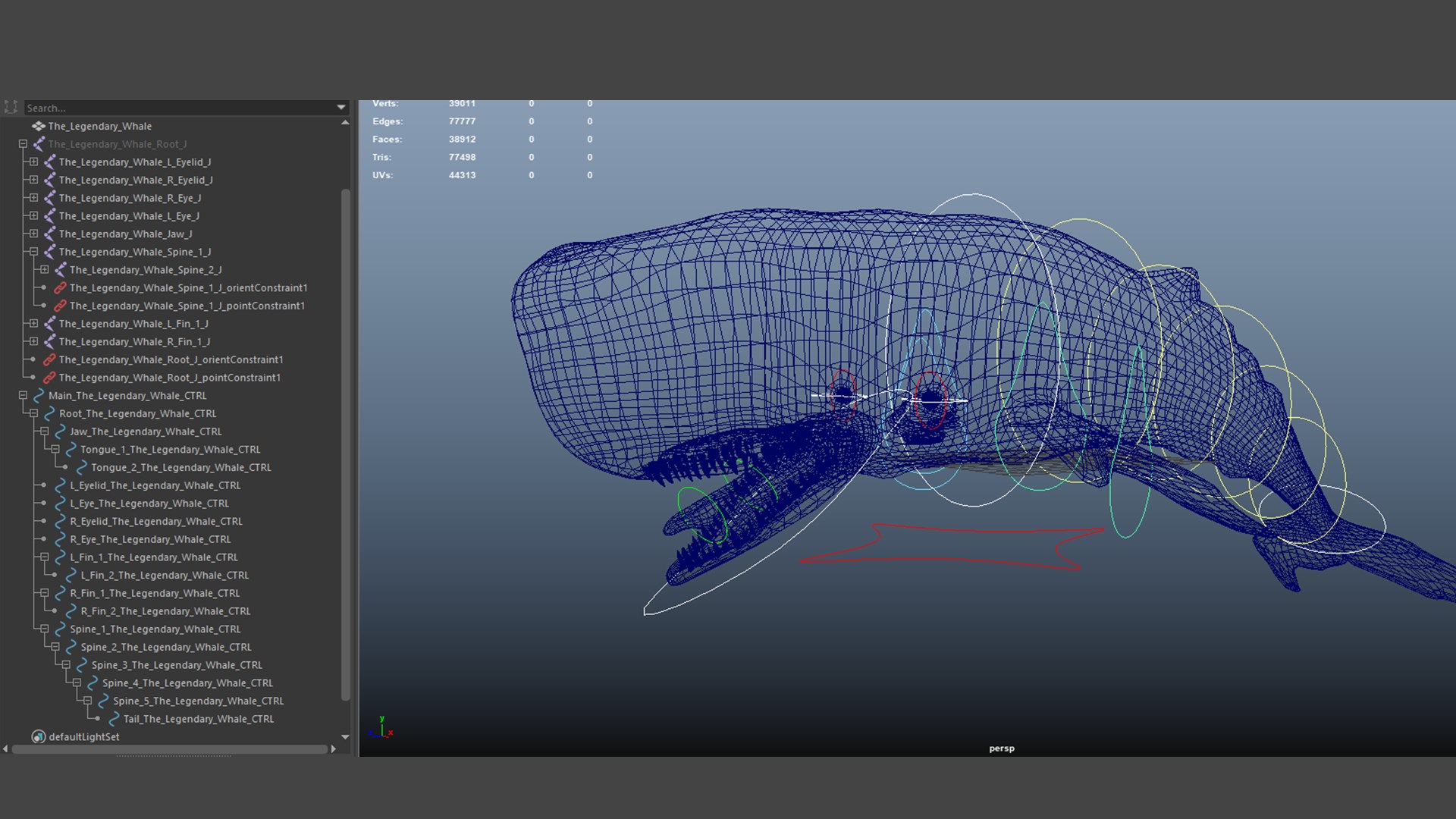Expand The_Legendary_Whale_R_Eye_J joint
This screenshot has height=819, width=1456.
click(33, 198)
